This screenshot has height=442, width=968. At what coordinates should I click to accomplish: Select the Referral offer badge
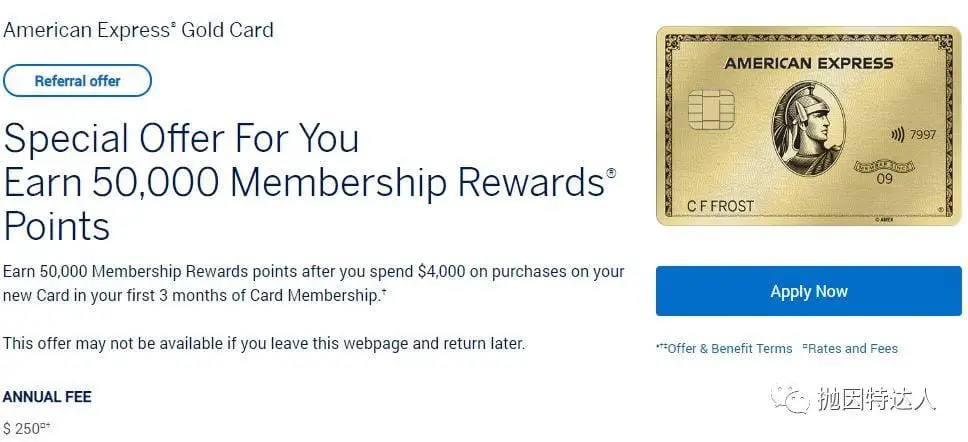coord(77,81)
